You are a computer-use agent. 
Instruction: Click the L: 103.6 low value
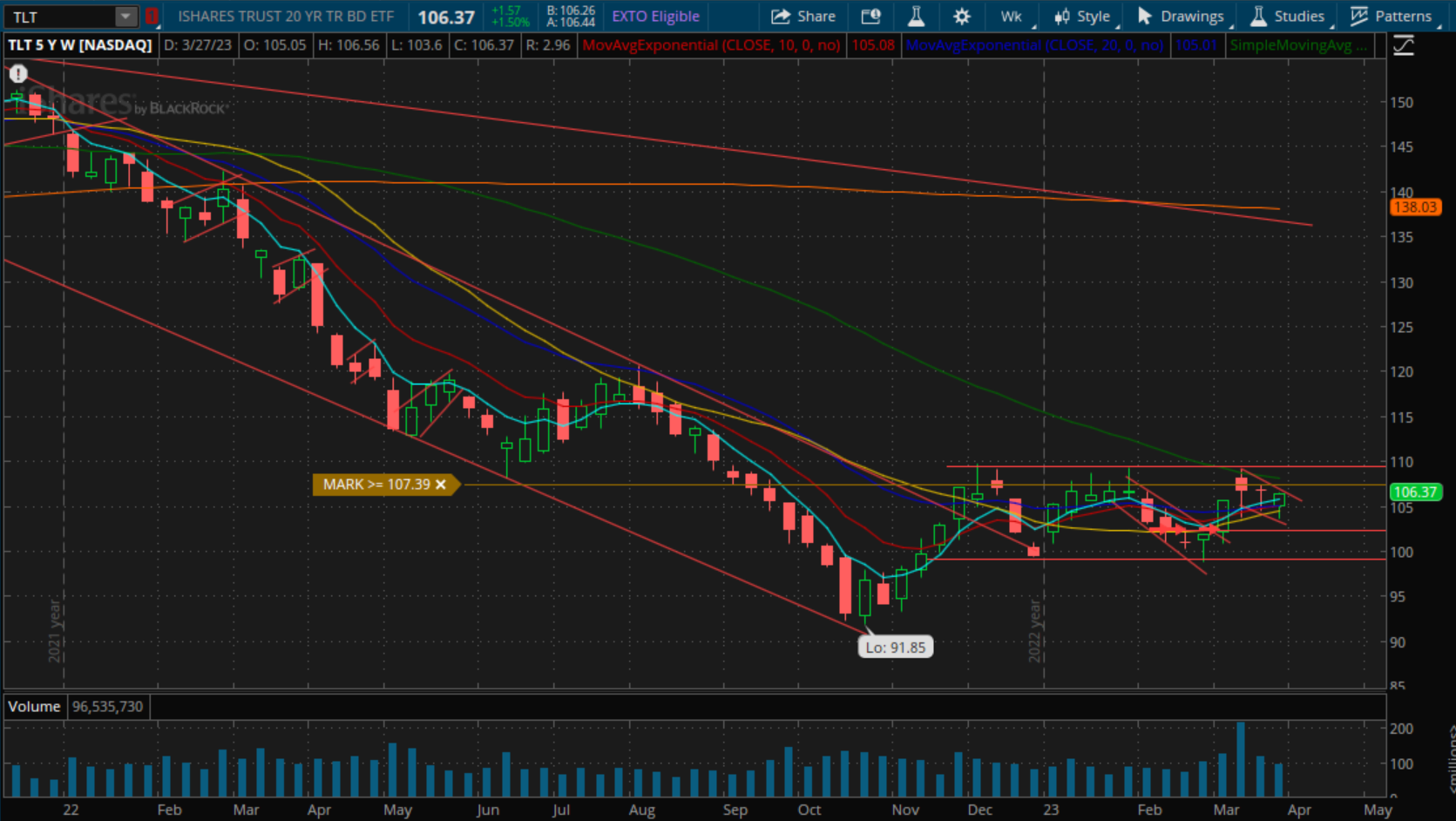click(x=416, y=45)
